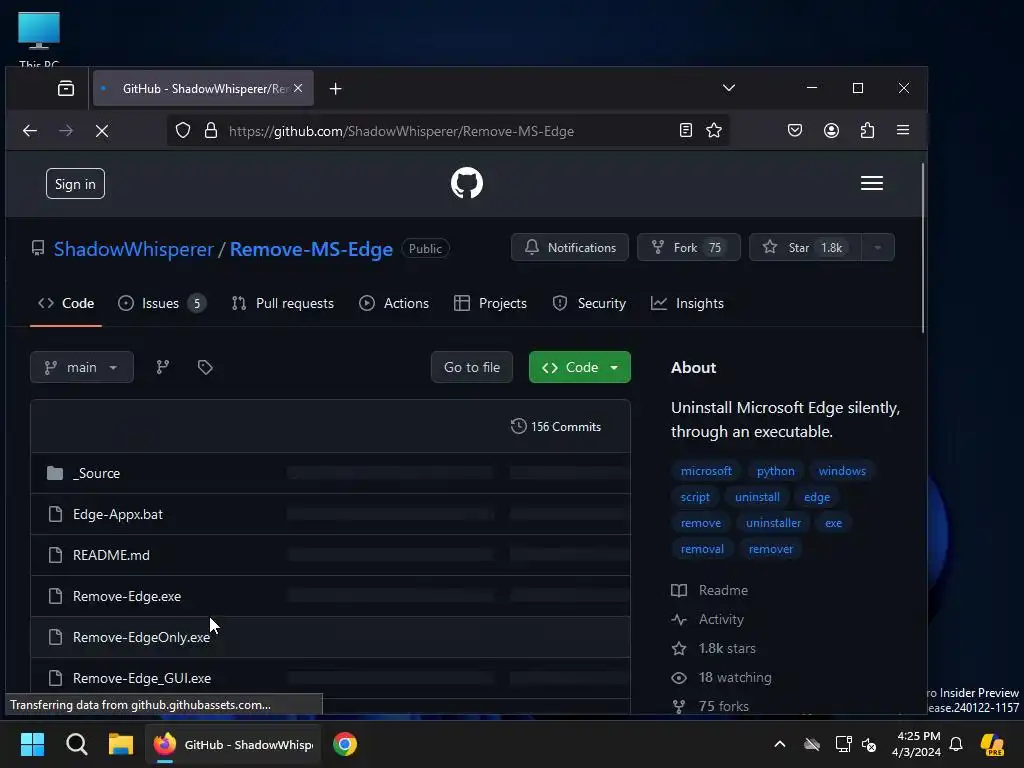Fork the repository
This screenshot has width=1024, height=768.
(x=689, y=248)
